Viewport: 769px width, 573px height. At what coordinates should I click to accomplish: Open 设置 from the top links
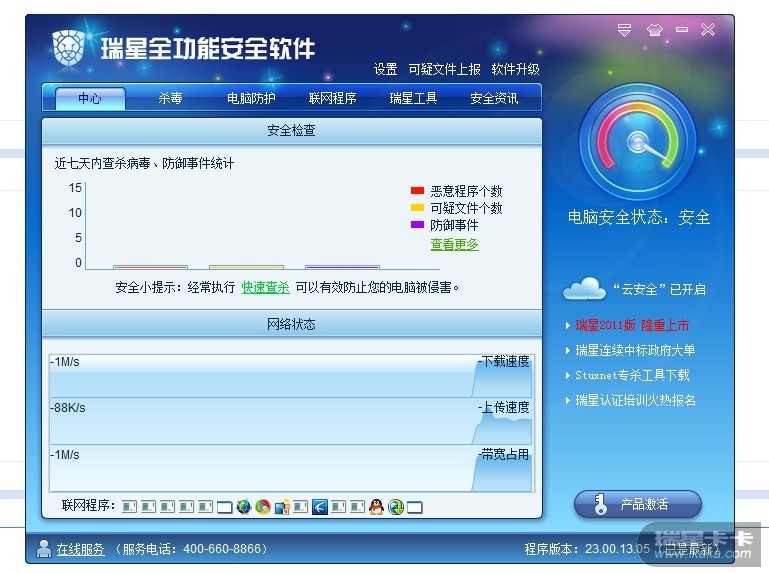pyautogui.click(x=385, y=69)
